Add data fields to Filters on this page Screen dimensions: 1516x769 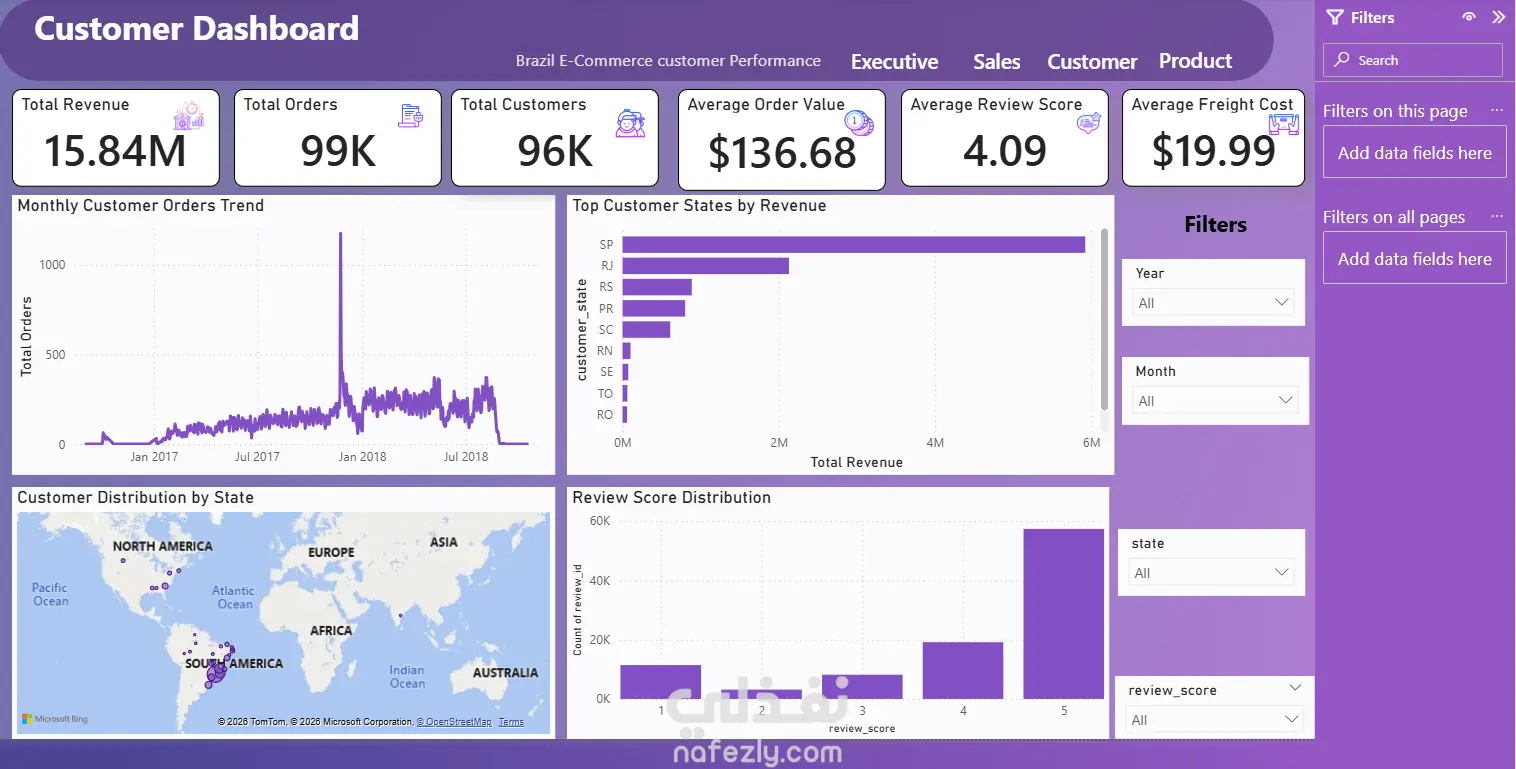[1414, 152]
